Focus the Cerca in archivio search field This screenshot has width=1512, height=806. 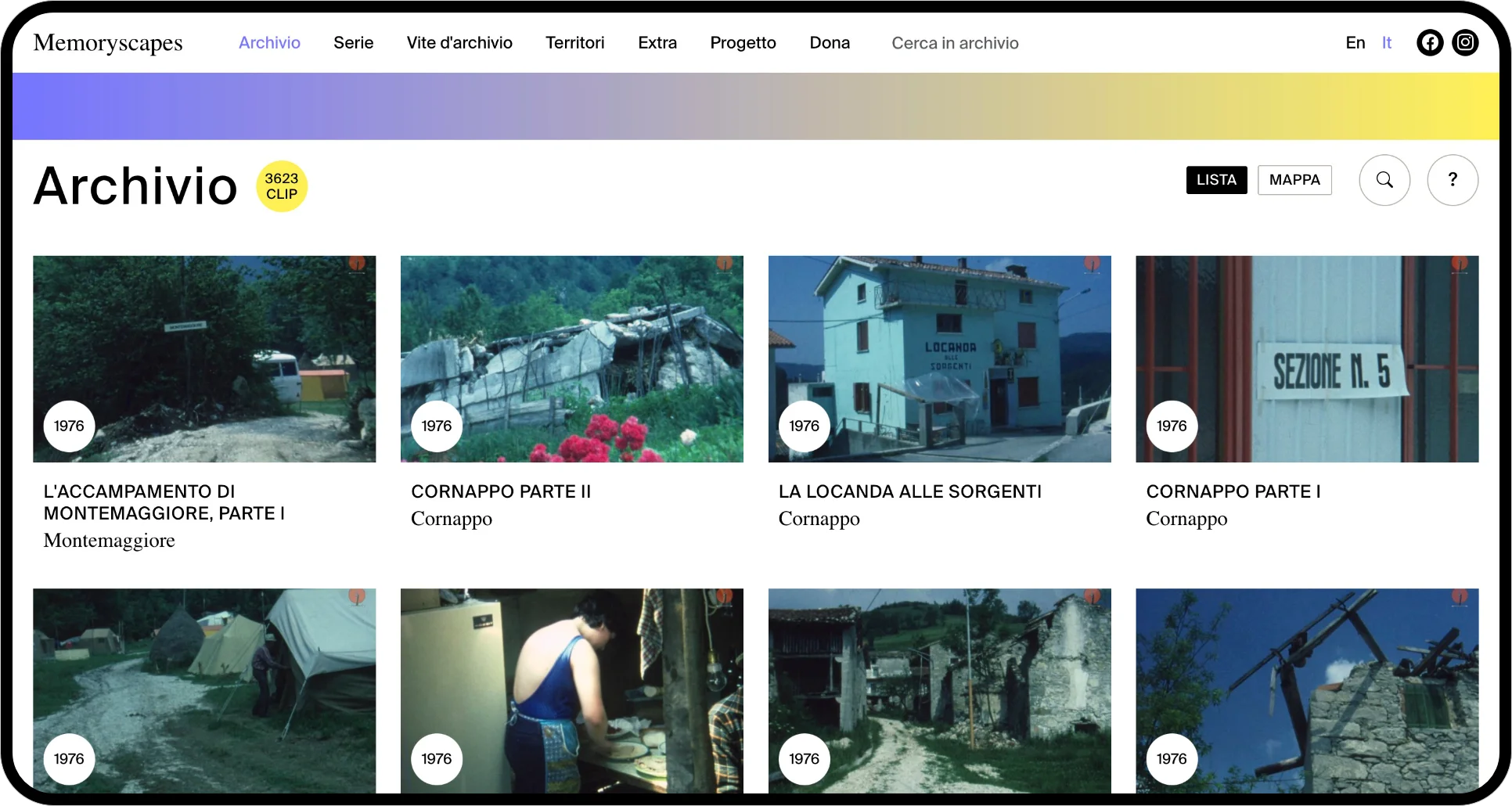955,43
